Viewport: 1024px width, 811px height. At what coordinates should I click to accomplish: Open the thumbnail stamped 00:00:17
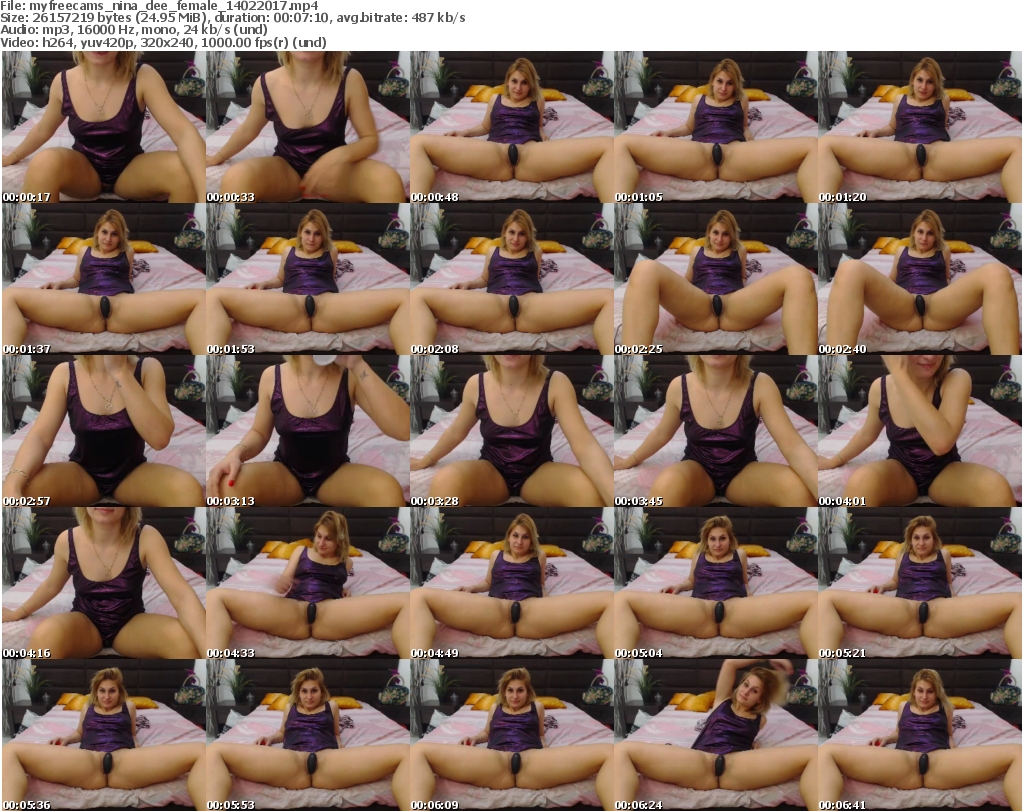104,127
